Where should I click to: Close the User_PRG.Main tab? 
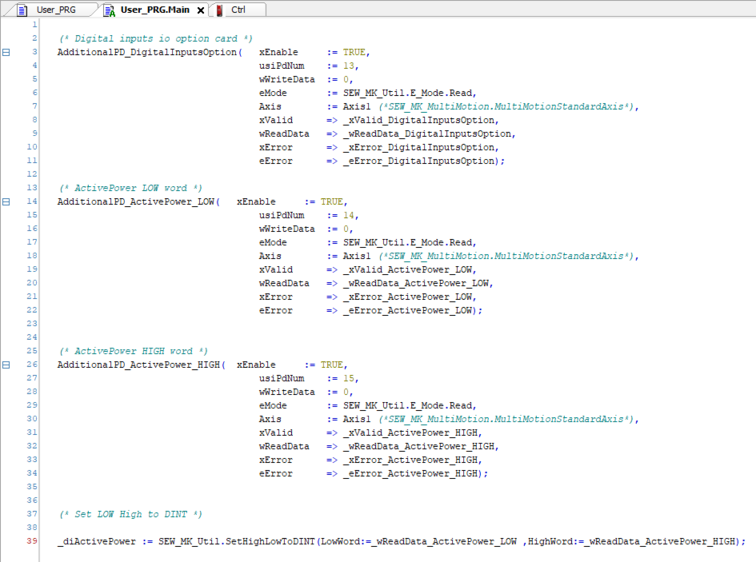point(200,10)
